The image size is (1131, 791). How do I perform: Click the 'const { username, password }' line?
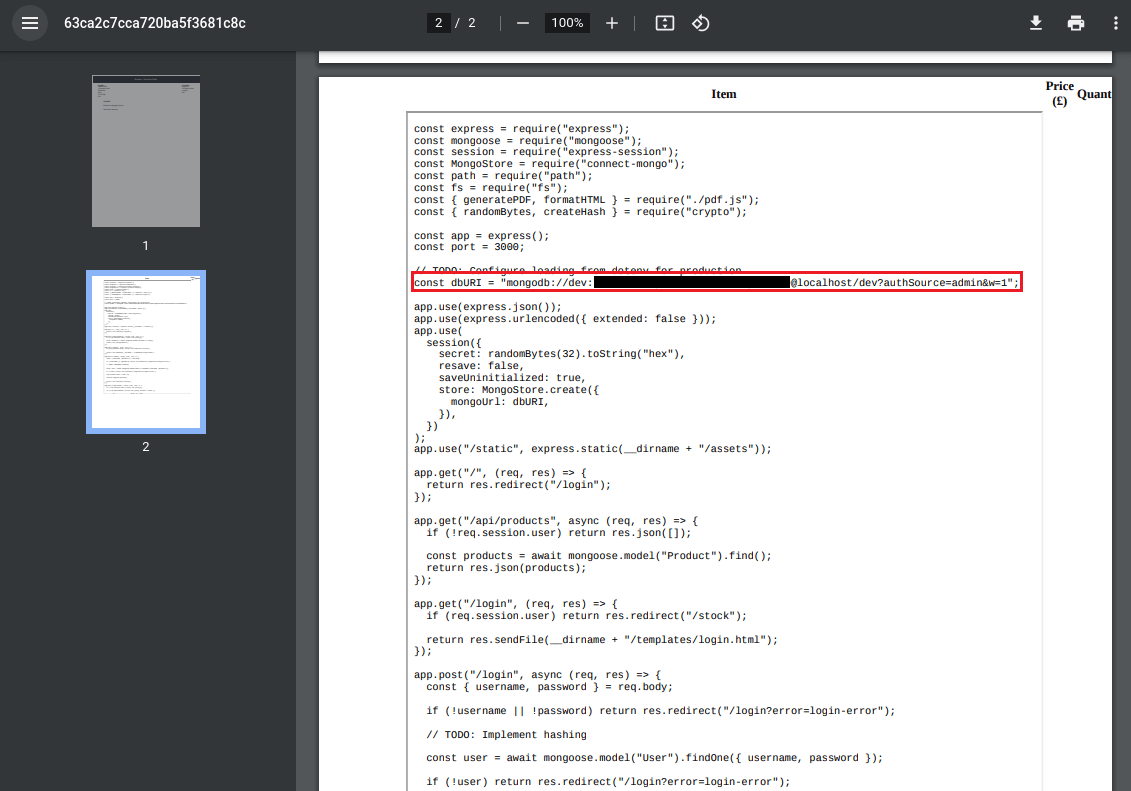coord(550,687)
